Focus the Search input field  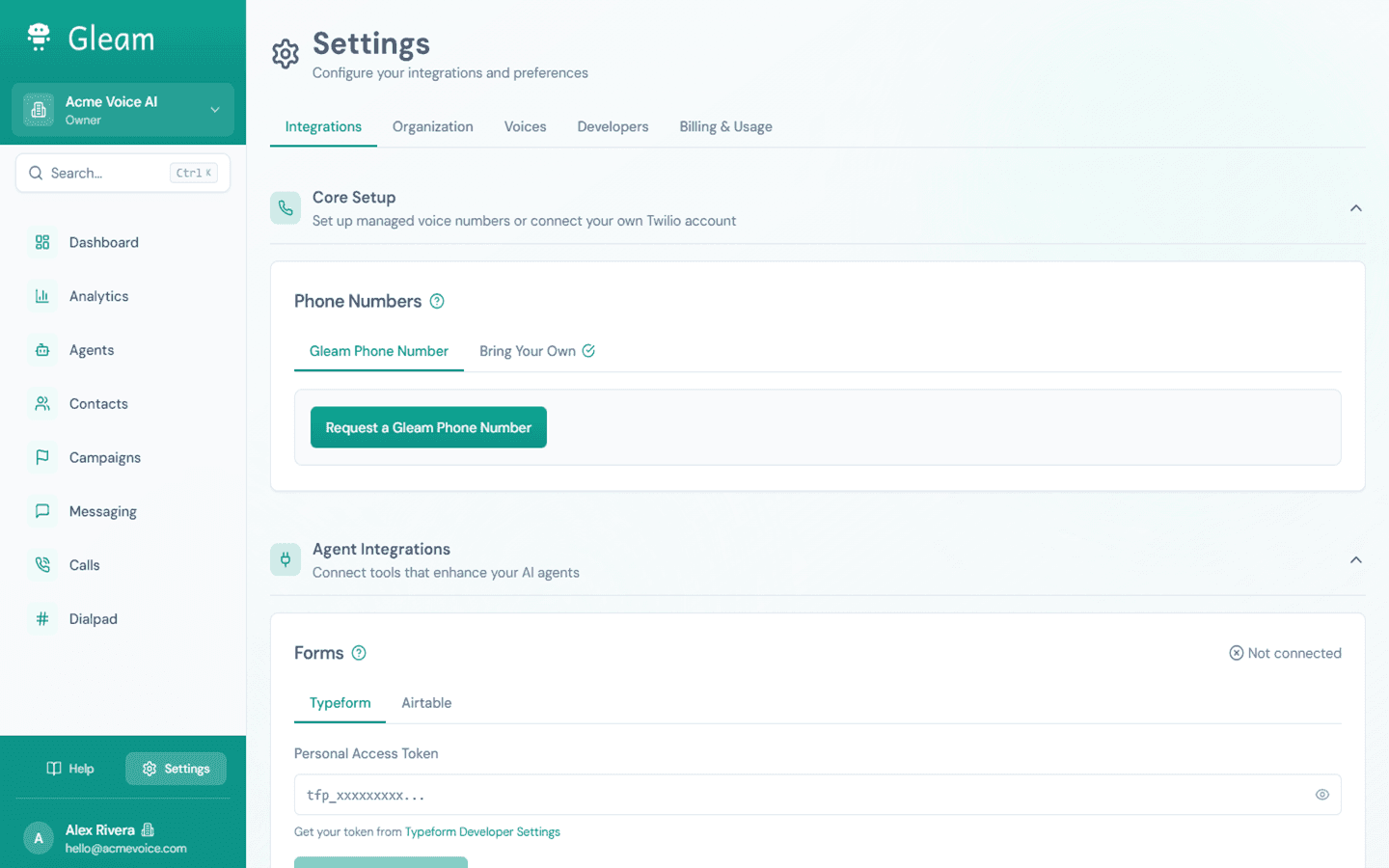click(x=123, y=173)
